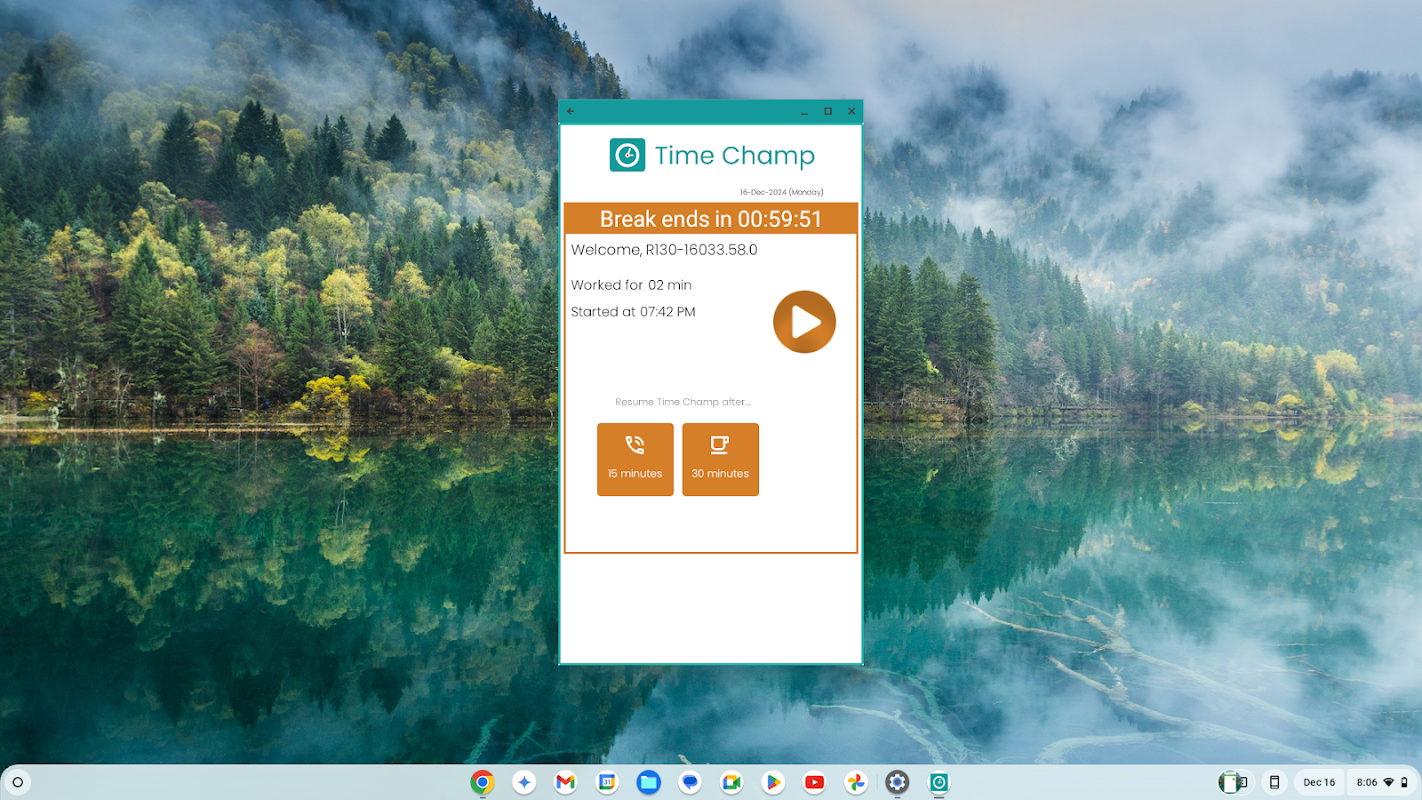Open quick settings from the 8:06 clock
This screenshot has width=1422, height=800.
(1383, 782)
